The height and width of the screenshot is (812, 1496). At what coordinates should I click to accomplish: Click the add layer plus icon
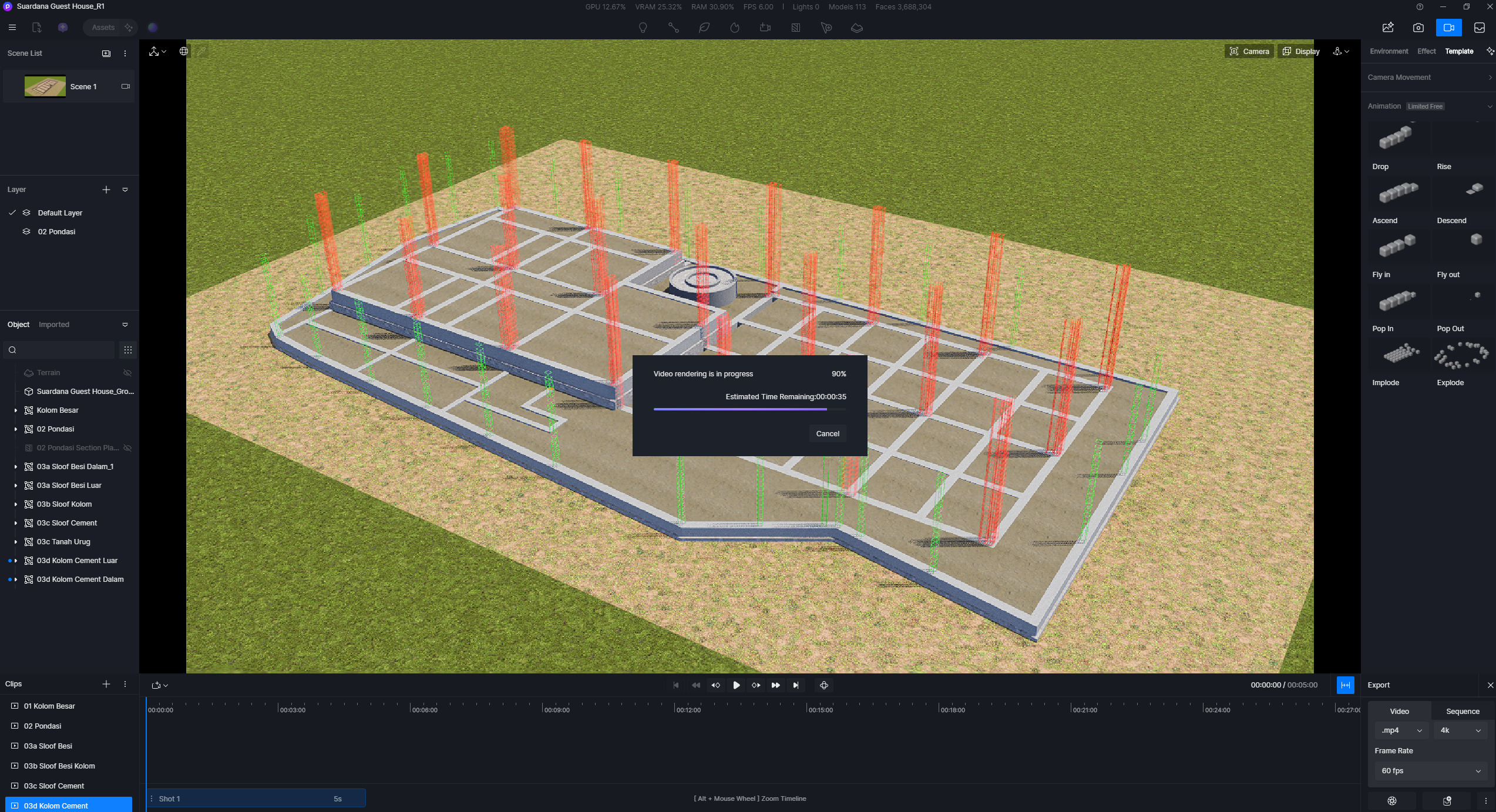(x=106, y=190)
